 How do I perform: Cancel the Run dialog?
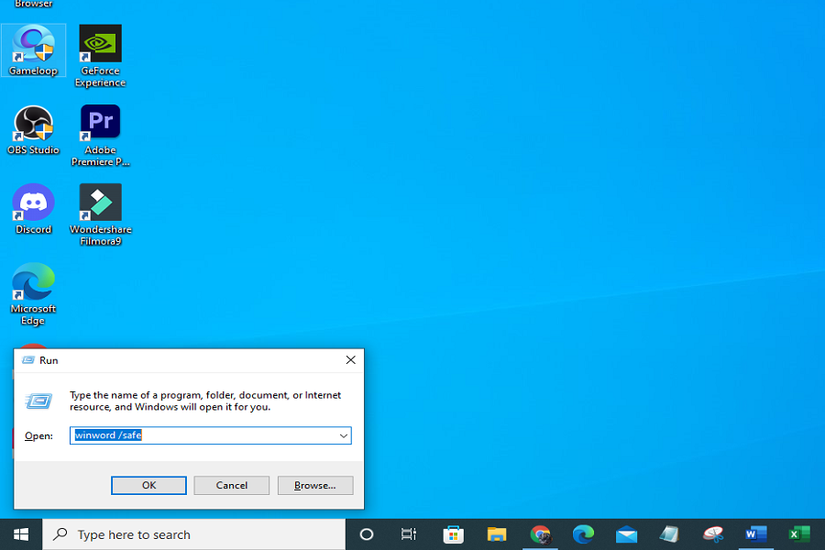click(232, 485)
